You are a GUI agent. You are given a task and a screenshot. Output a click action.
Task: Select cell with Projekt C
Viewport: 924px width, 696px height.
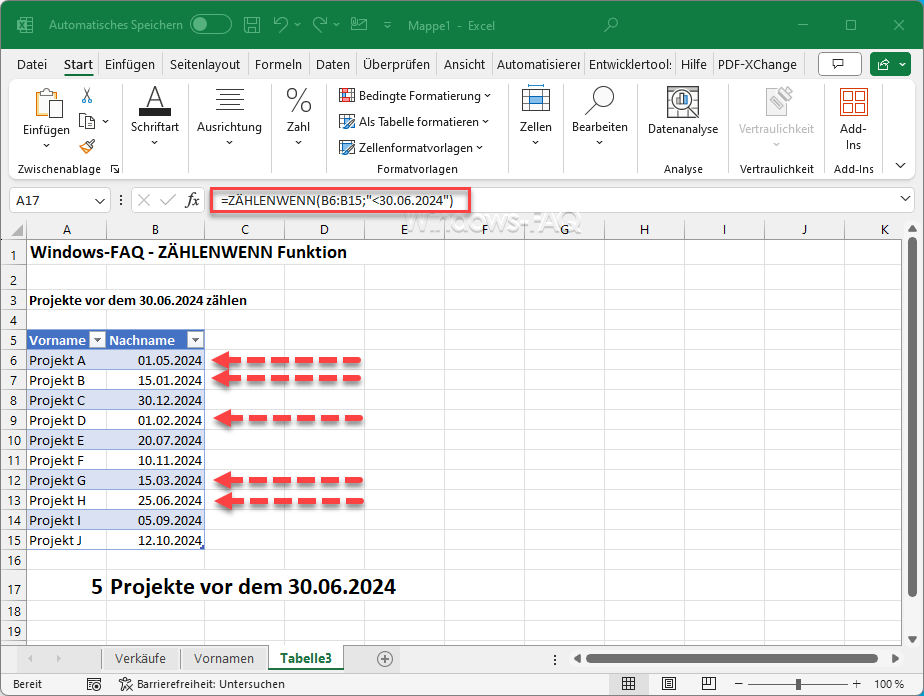[x=67, y=400]
